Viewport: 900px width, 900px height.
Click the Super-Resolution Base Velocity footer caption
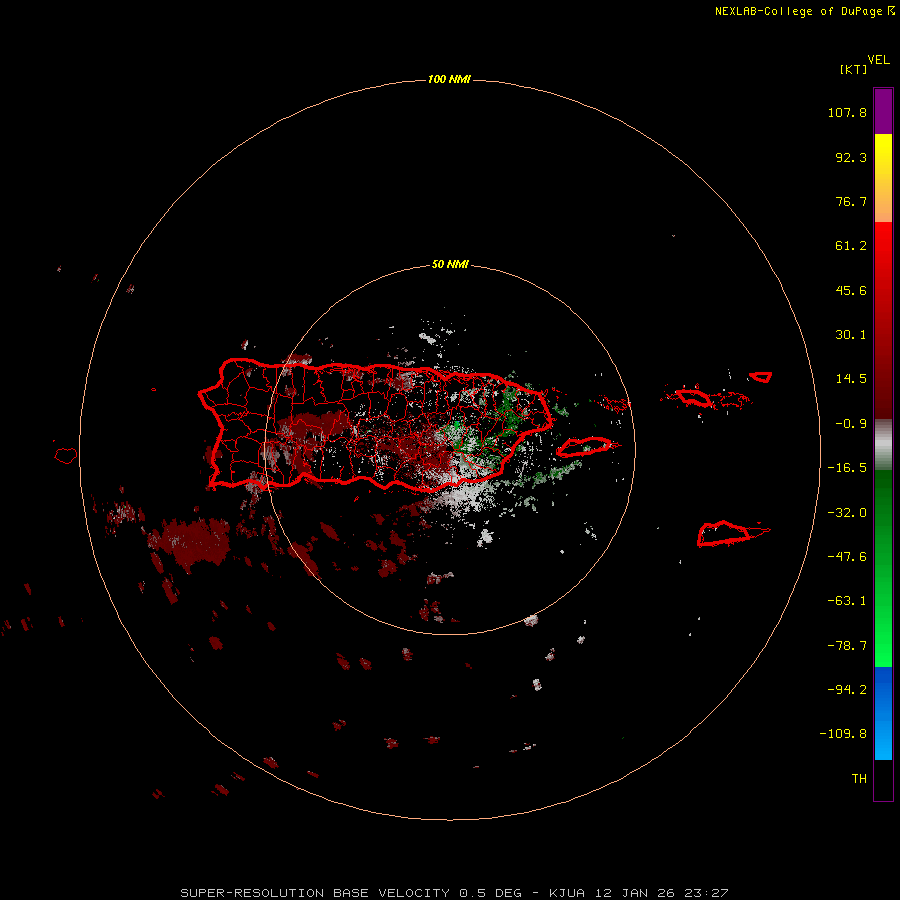454,893
